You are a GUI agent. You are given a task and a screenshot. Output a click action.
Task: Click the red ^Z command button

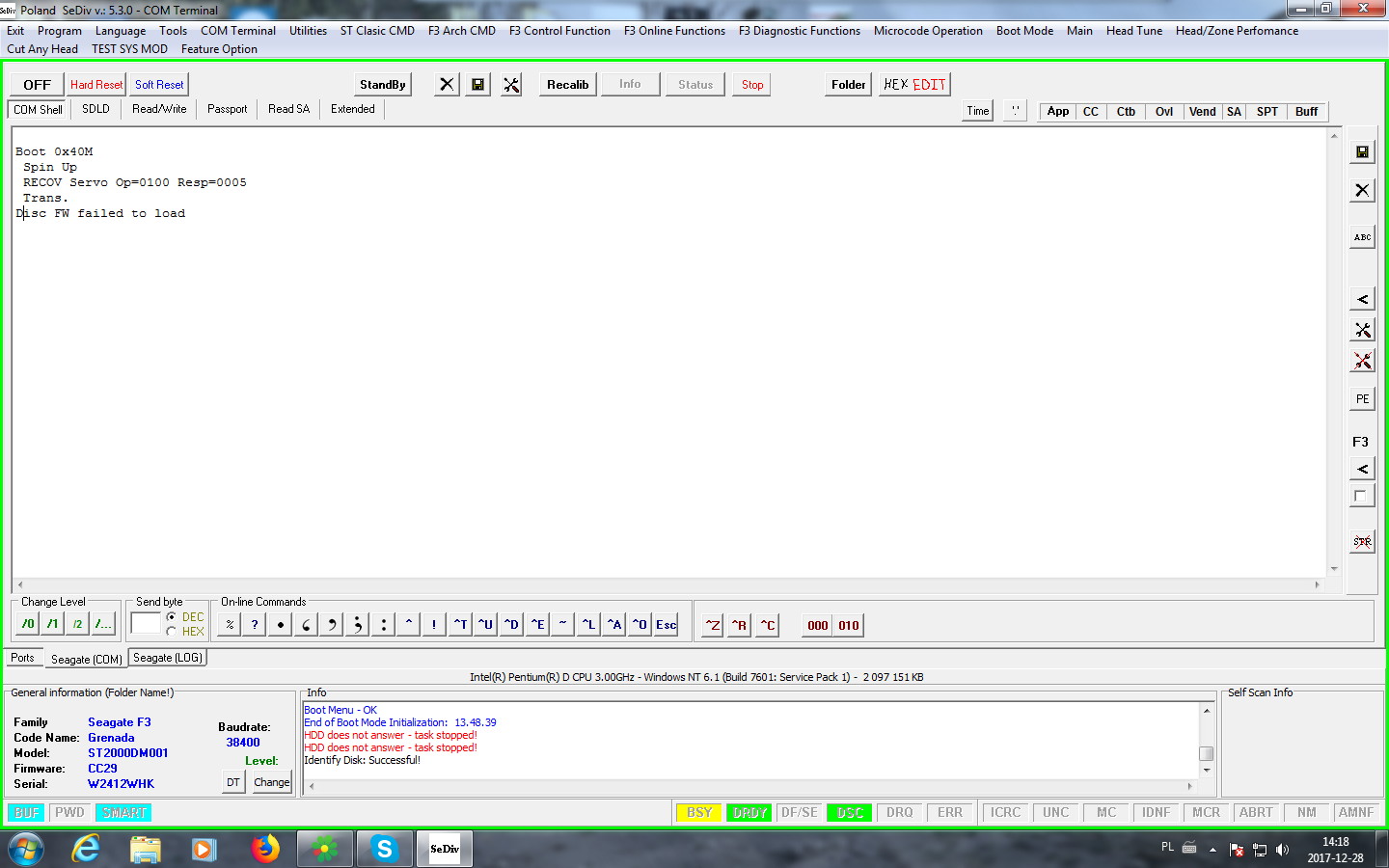click(x=713, y=625)
